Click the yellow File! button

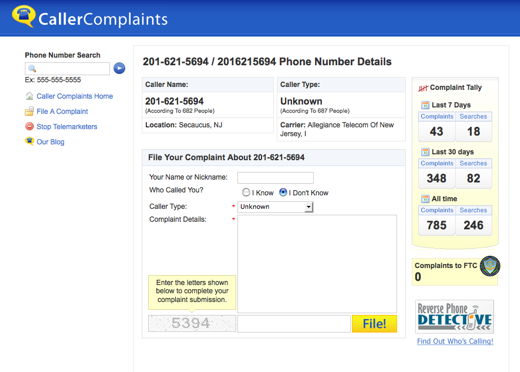[x=374, y=324]
